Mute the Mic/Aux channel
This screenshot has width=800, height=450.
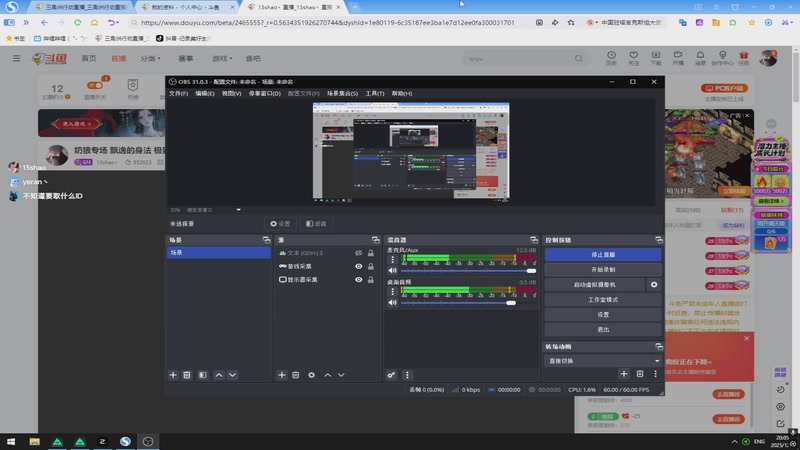392,271
